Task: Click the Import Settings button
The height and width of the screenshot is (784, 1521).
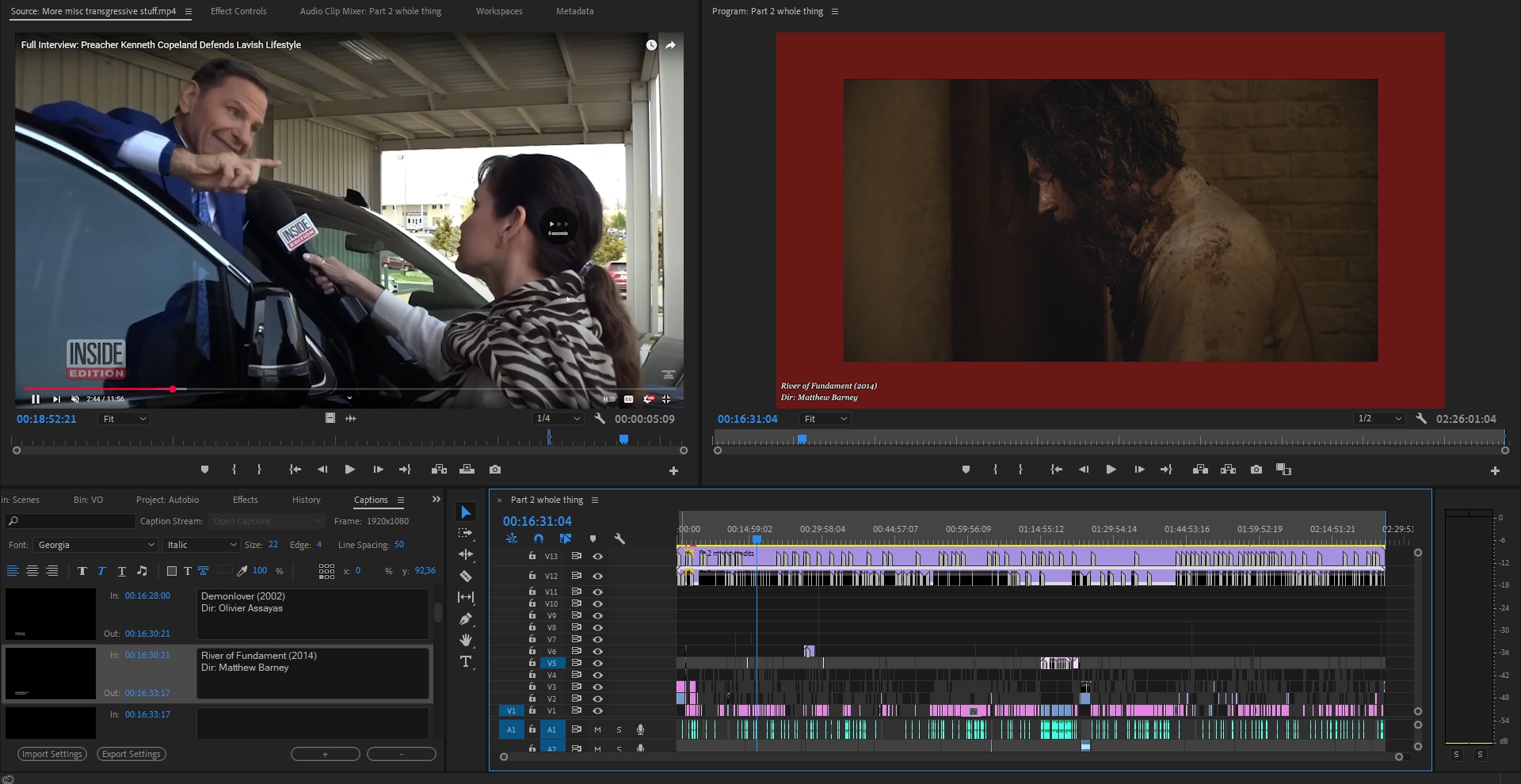Action: point(52,754)
